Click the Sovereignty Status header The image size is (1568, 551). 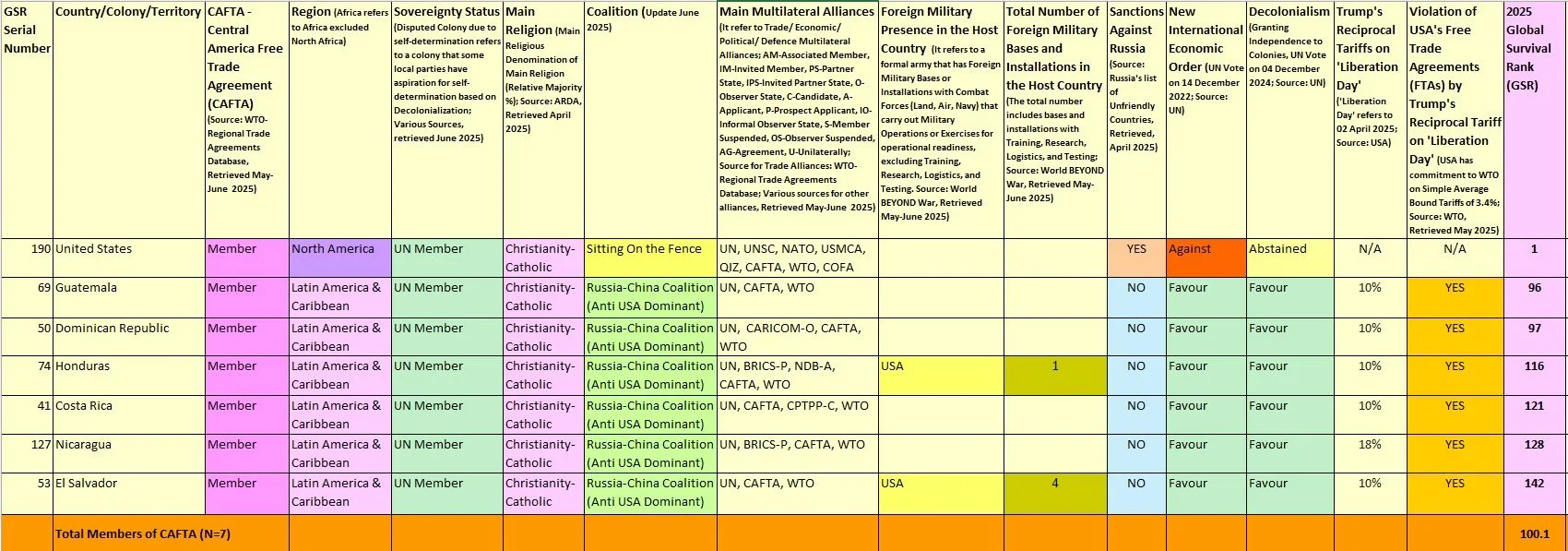pos(447,120)
